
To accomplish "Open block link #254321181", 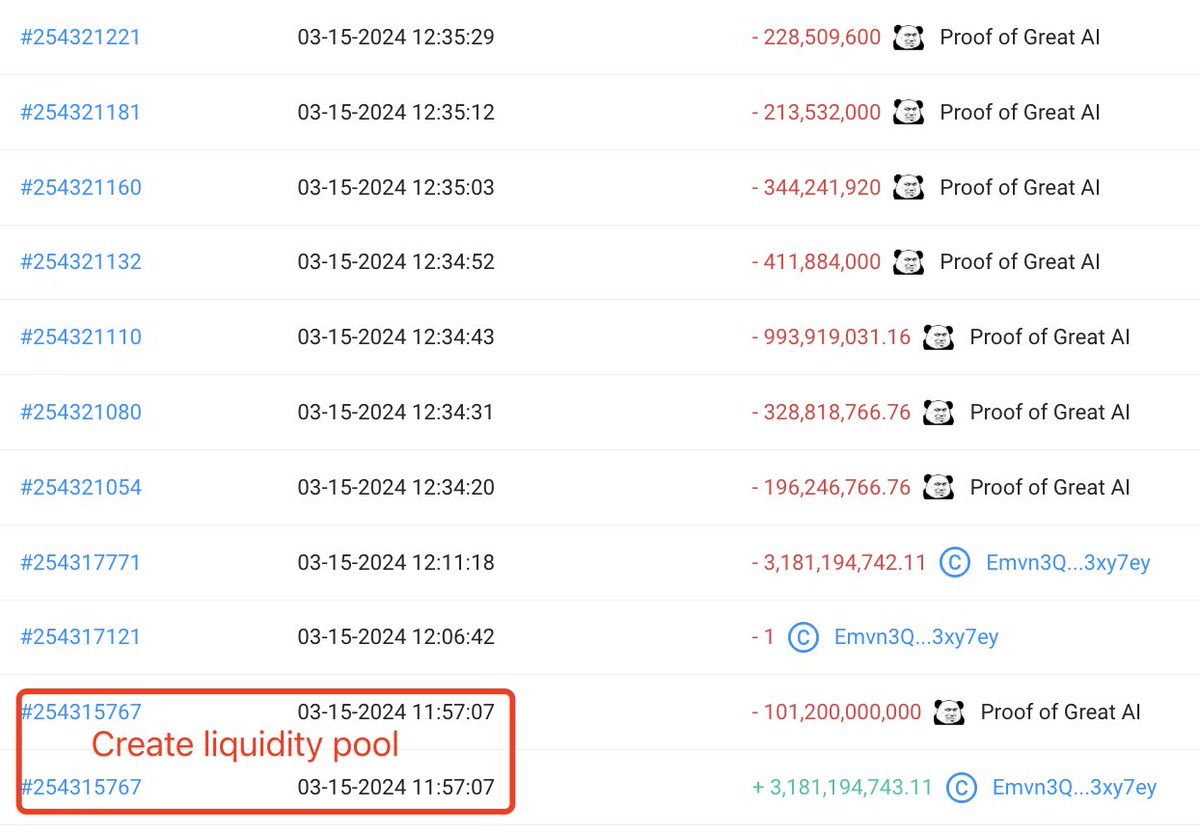I will 81,112.
